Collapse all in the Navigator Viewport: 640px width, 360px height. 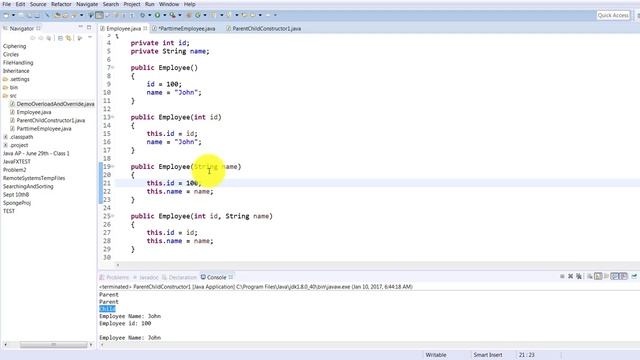[60, 38]
